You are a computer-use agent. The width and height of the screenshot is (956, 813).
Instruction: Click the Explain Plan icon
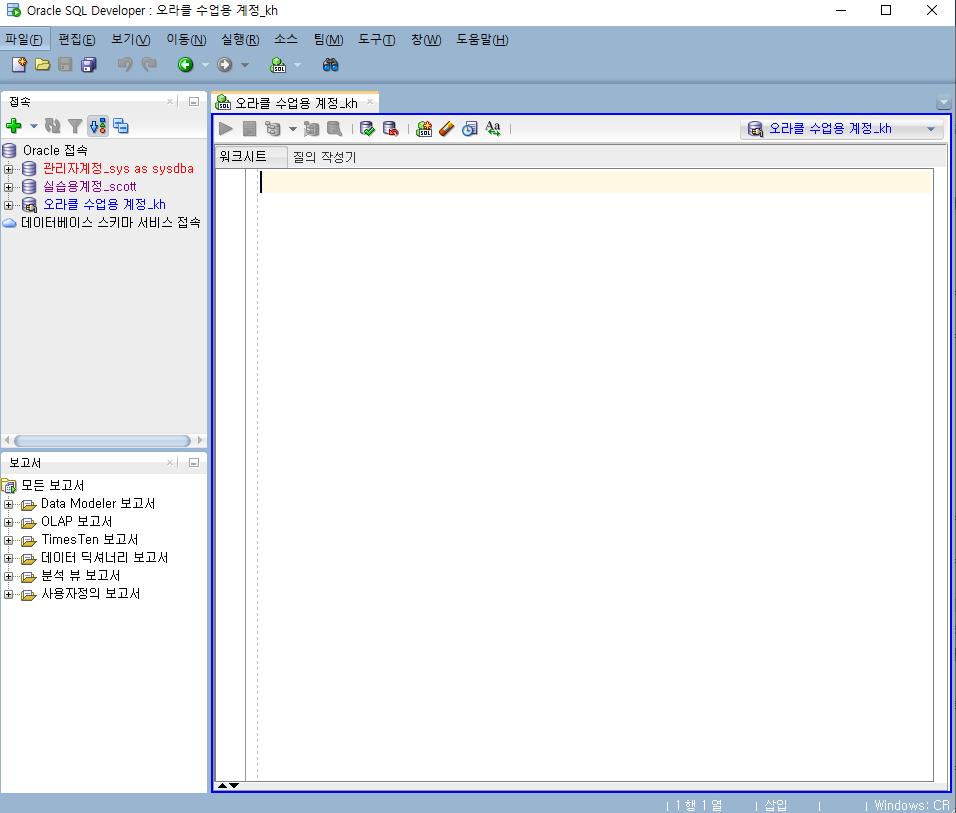[x=273, y=129]
